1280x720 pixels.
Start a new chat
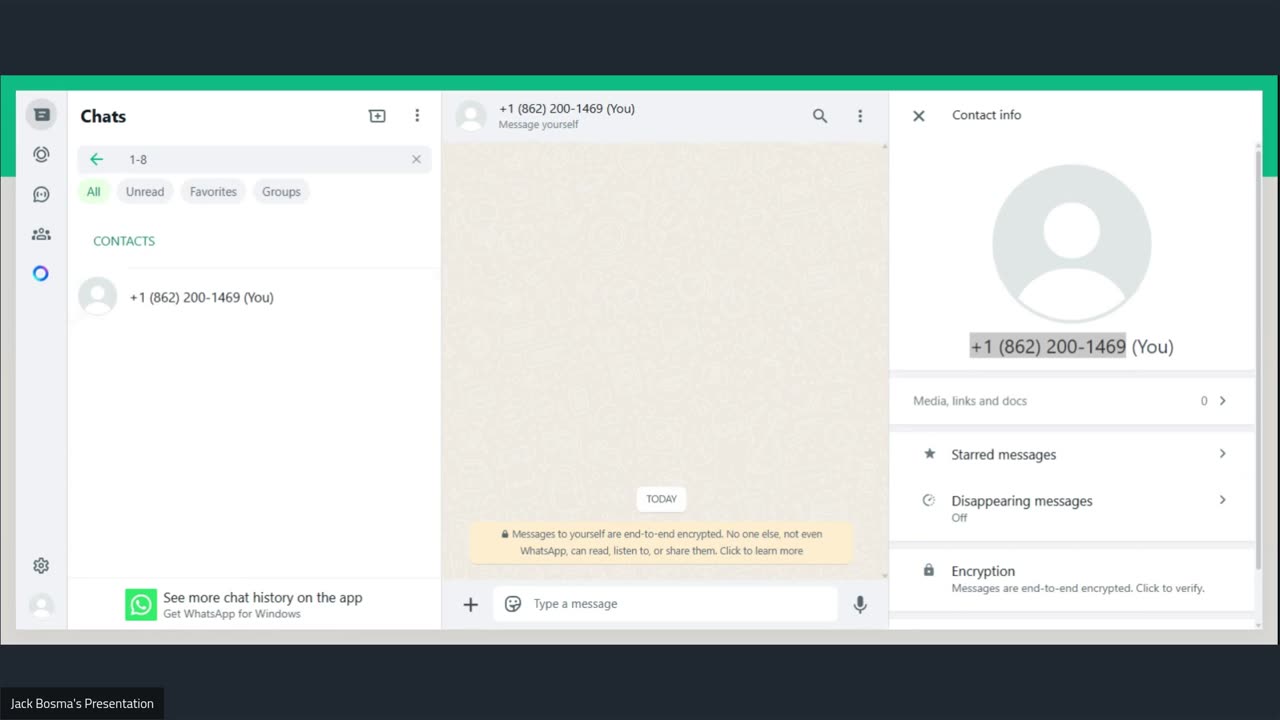pyautogui.click(x=377, y=116)
